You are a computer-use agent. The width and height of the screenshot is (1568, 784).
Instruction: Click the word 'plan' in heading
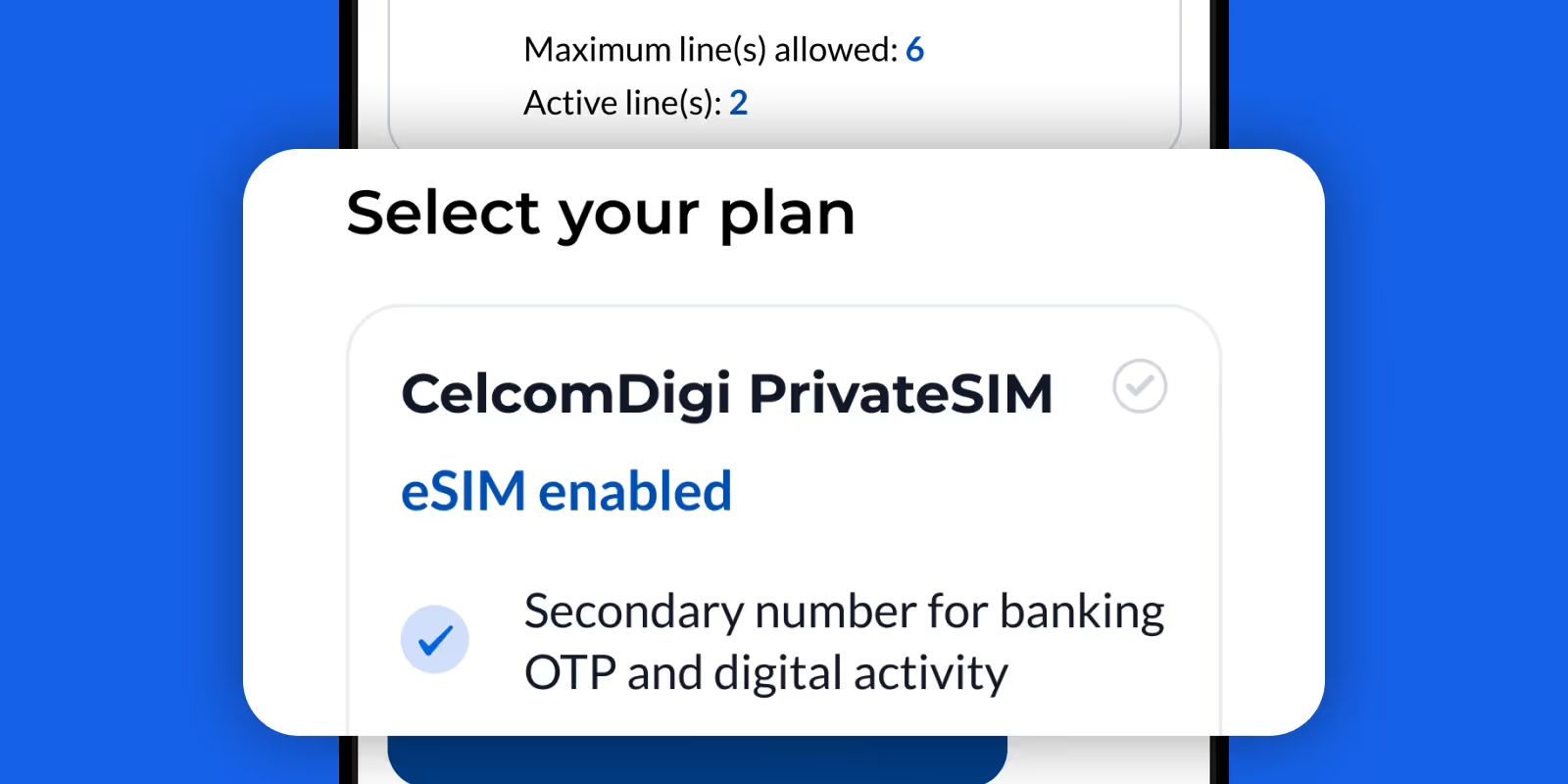tap(787, 215)
